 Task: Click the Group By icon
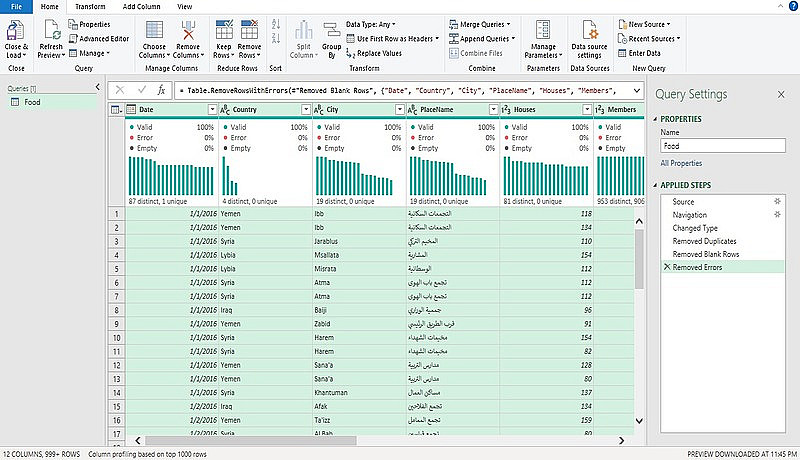tap(331, 28)
